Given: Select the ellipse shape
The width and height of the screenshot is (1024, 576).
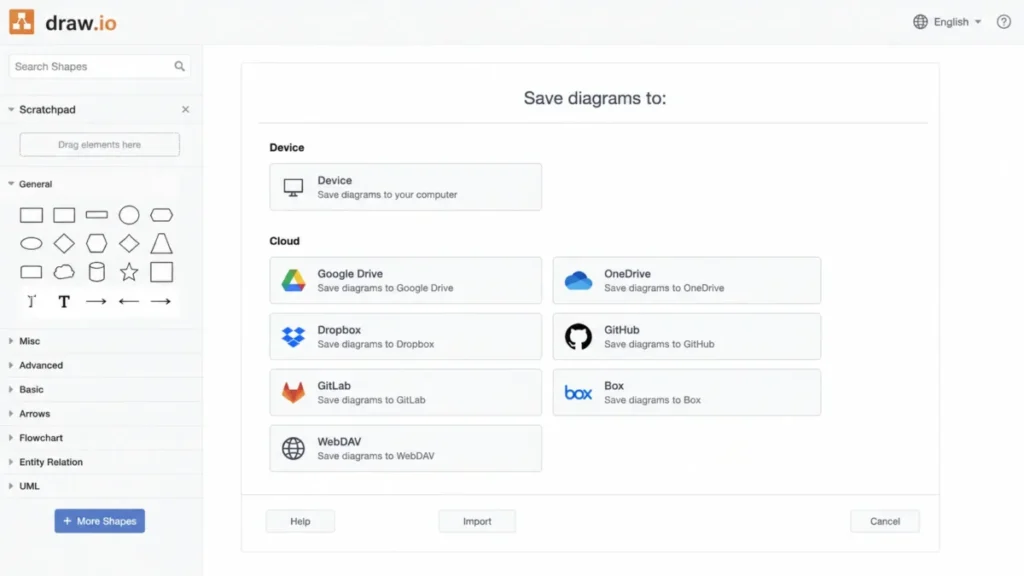Looking at the screenshot, I should pyautogui.click(x=31, y=244).
